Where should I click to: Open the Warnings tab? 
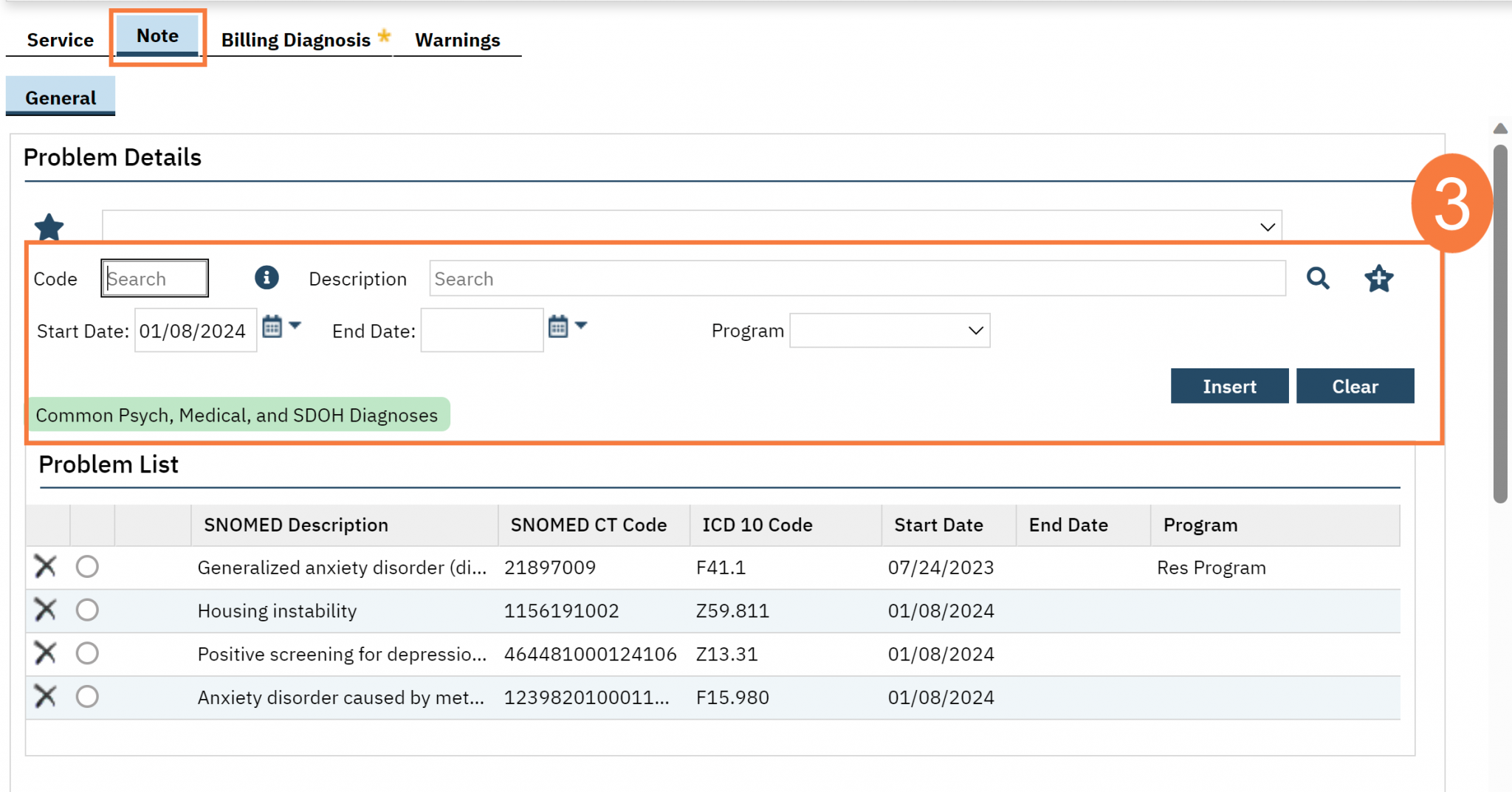pyautogui.click(x=457, y=40)
